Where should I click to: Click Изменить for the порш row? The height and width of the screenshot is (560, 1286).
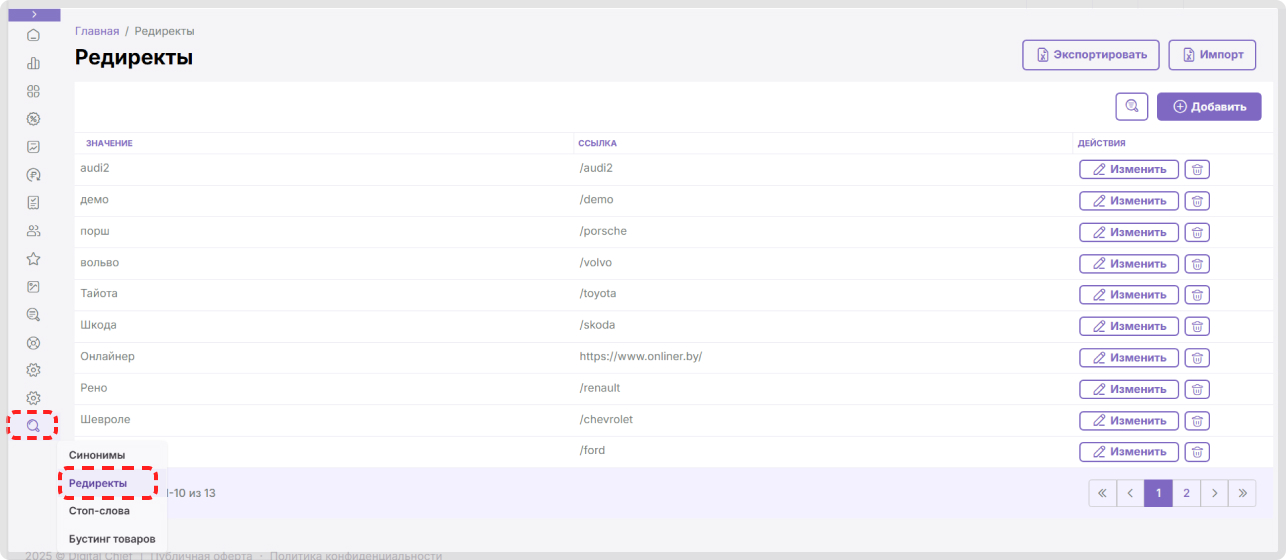[1129, 232]
